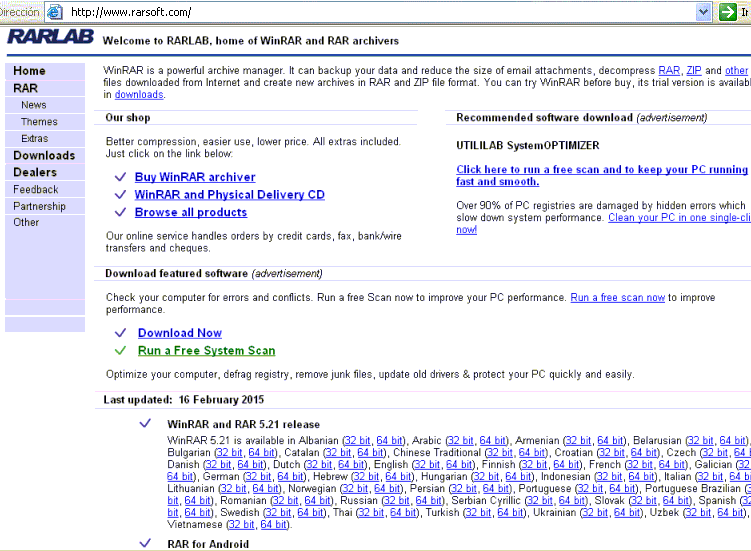Follow the RAR link in the intro paragraph

pos(669,70)
